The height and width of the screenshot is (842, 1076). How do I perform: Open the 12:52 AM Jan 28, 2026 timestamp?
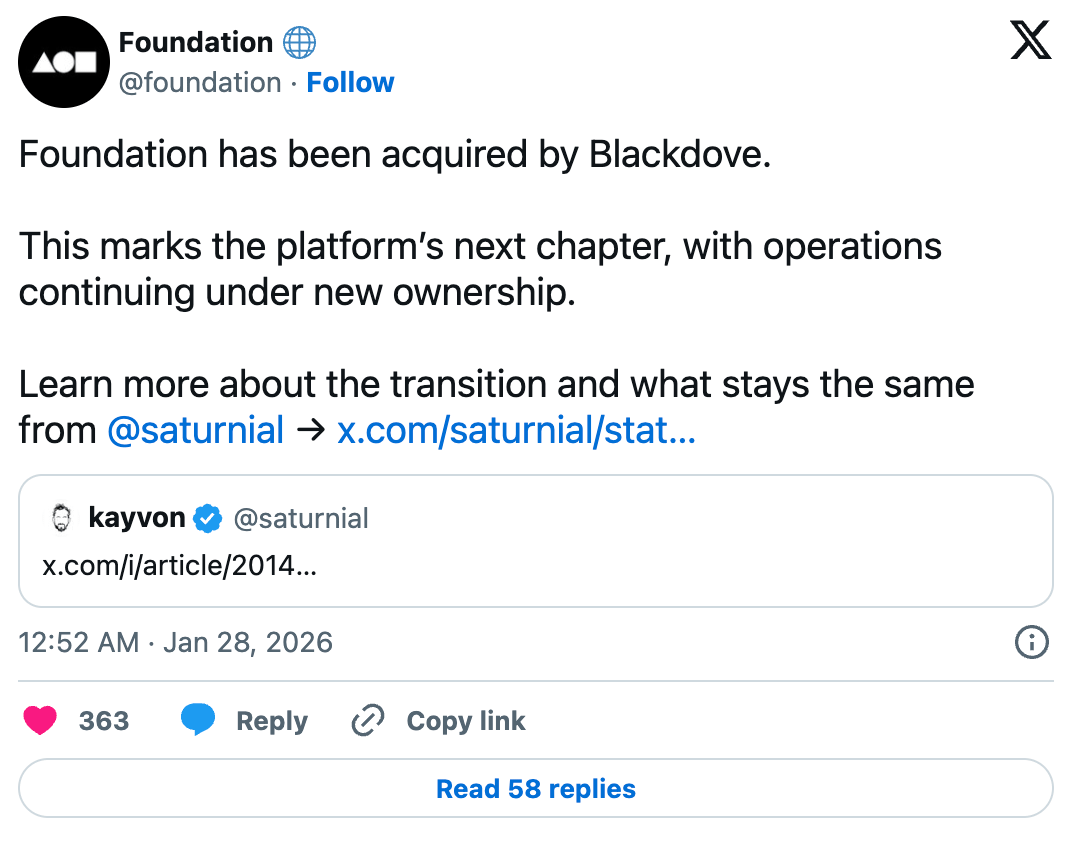click(x=176, y=642)
